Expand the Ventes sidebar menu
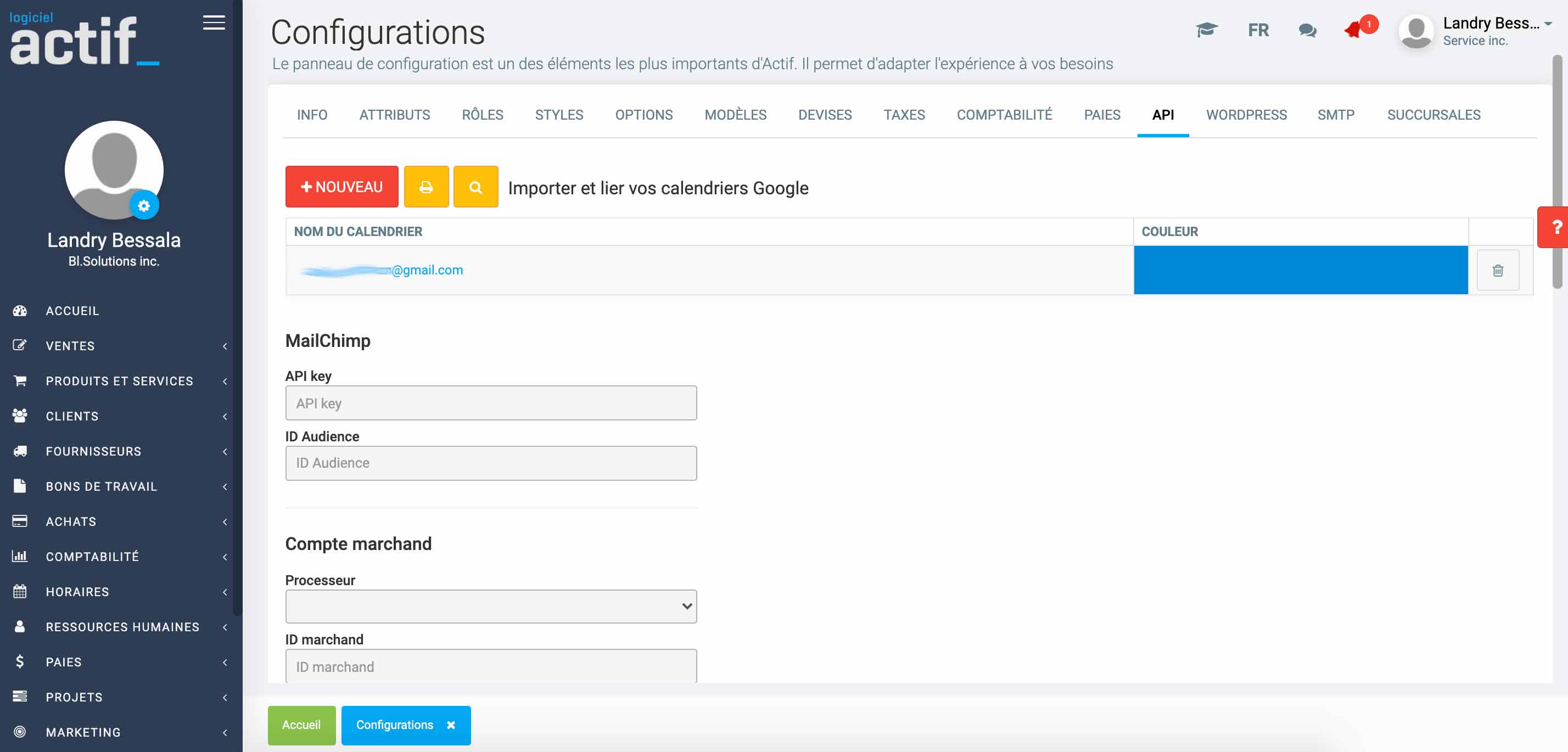The width and height of the screenshot is (1568, 752). (x=70, y=346)
